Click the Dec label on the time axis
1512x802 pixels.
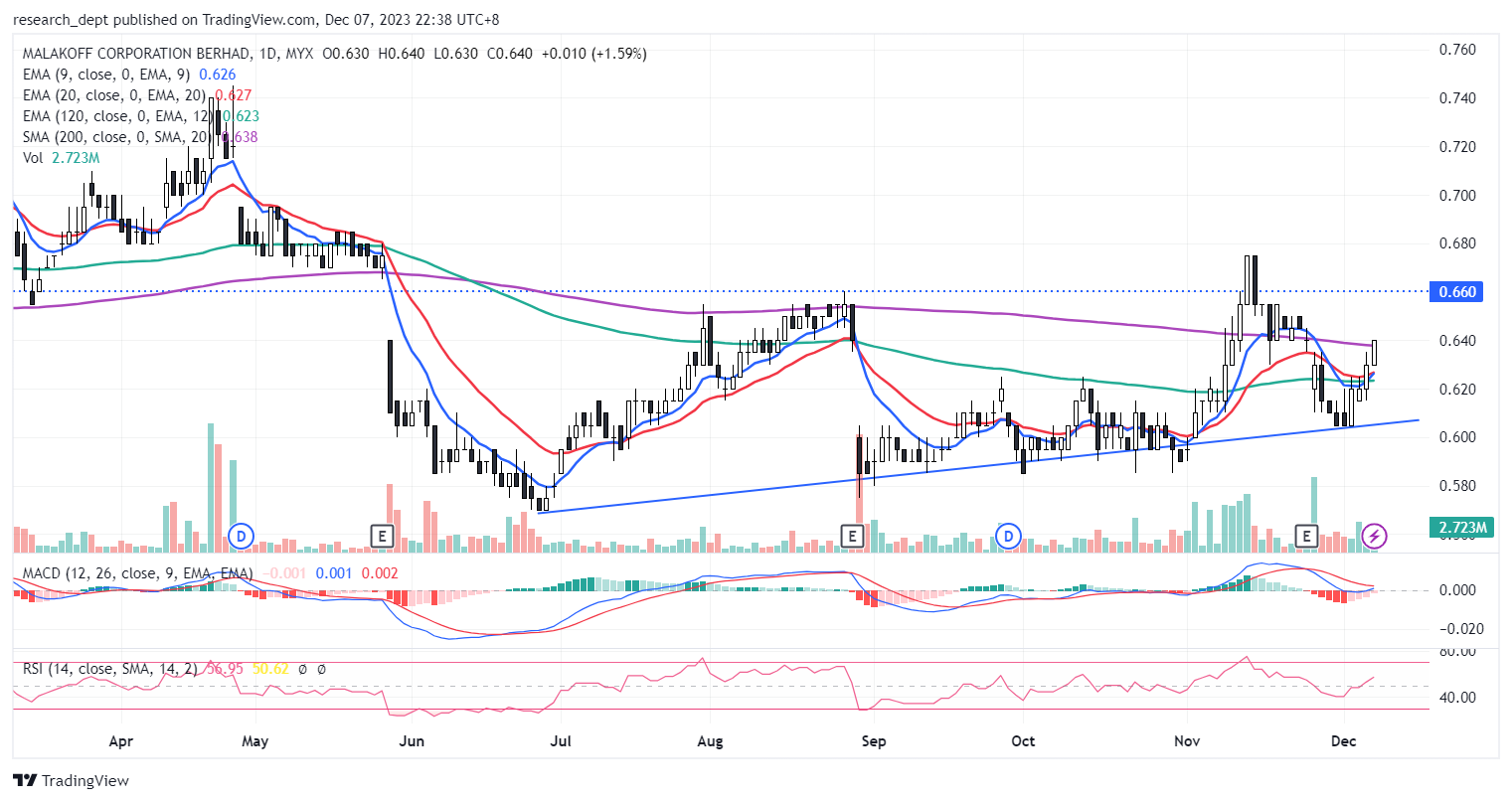[1344, 741]
